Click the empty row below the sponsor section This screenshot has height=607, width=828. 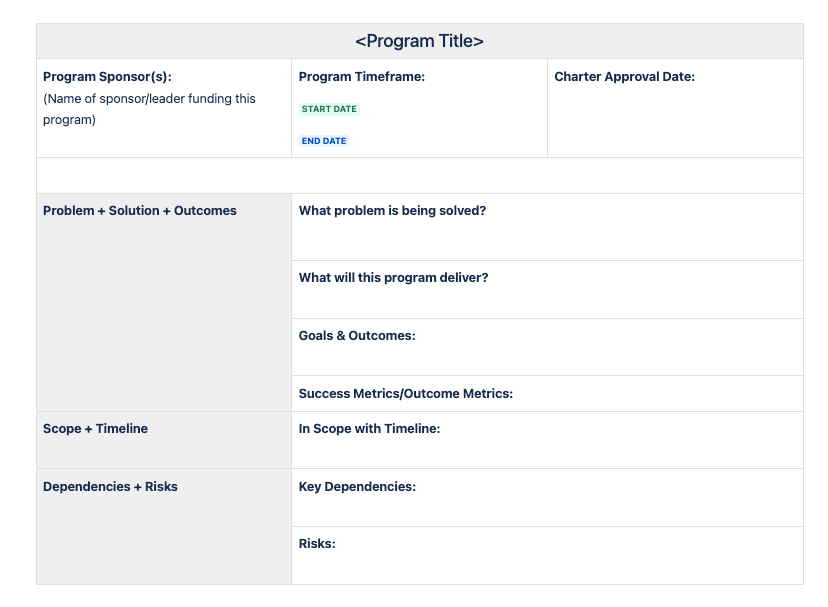[x=419, y=175]
